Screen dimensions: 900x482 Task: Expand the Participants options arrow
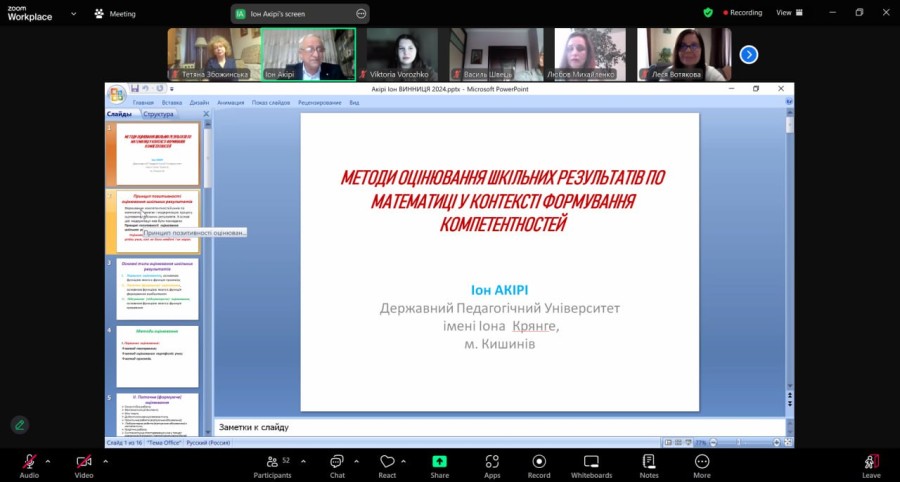pyautogui.click(x=303, y=461)
